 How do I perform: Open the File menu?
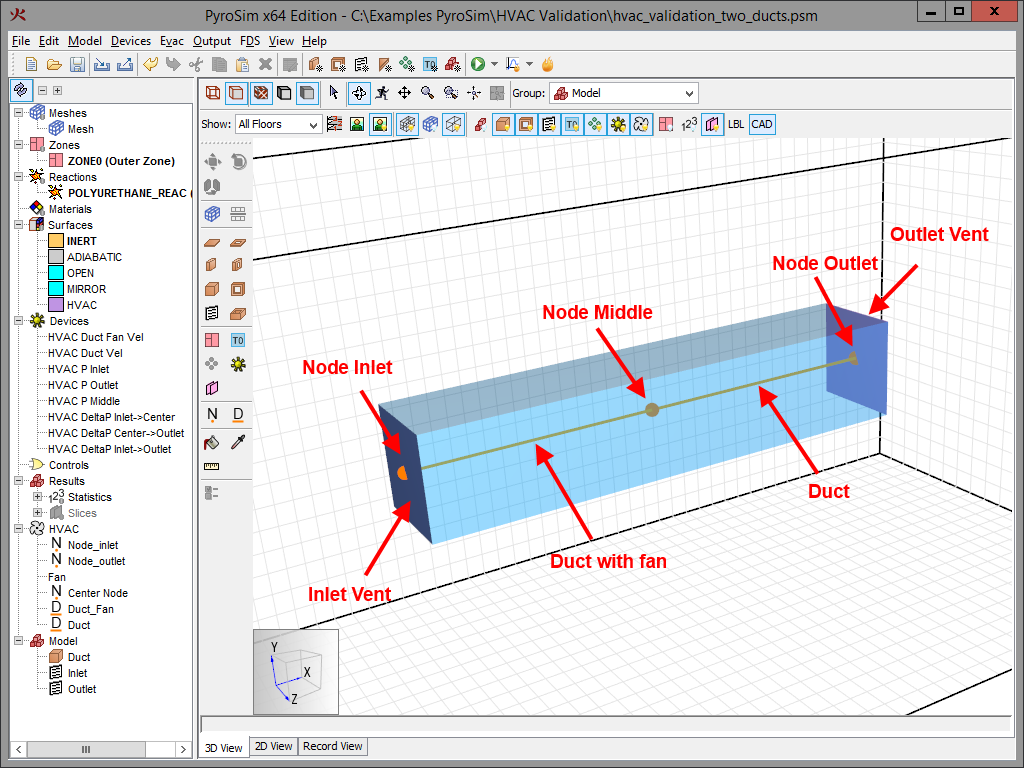(x=21, y=40)
